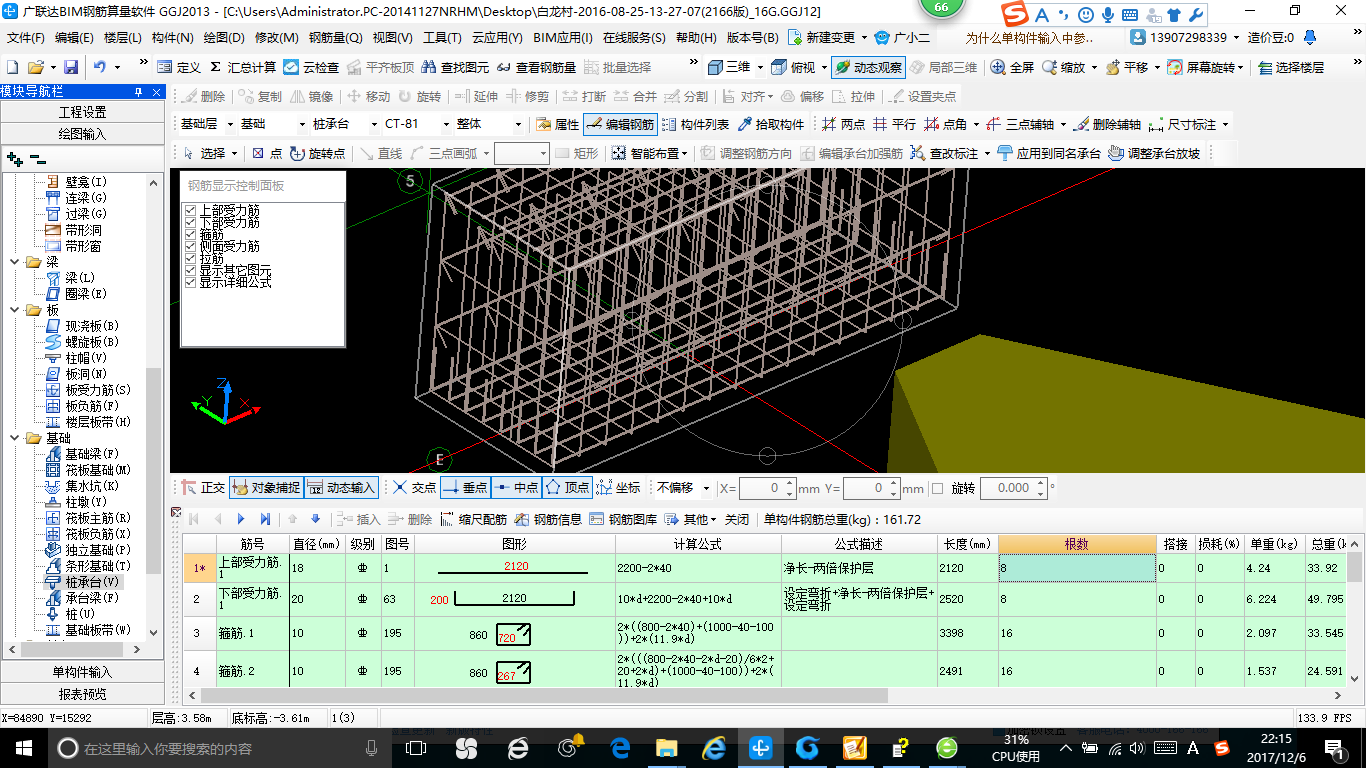The width and height of the screenshot is (1366, 768).
Task: Click 关闭 in rebar table toolbar
Action: coord(737,519)
